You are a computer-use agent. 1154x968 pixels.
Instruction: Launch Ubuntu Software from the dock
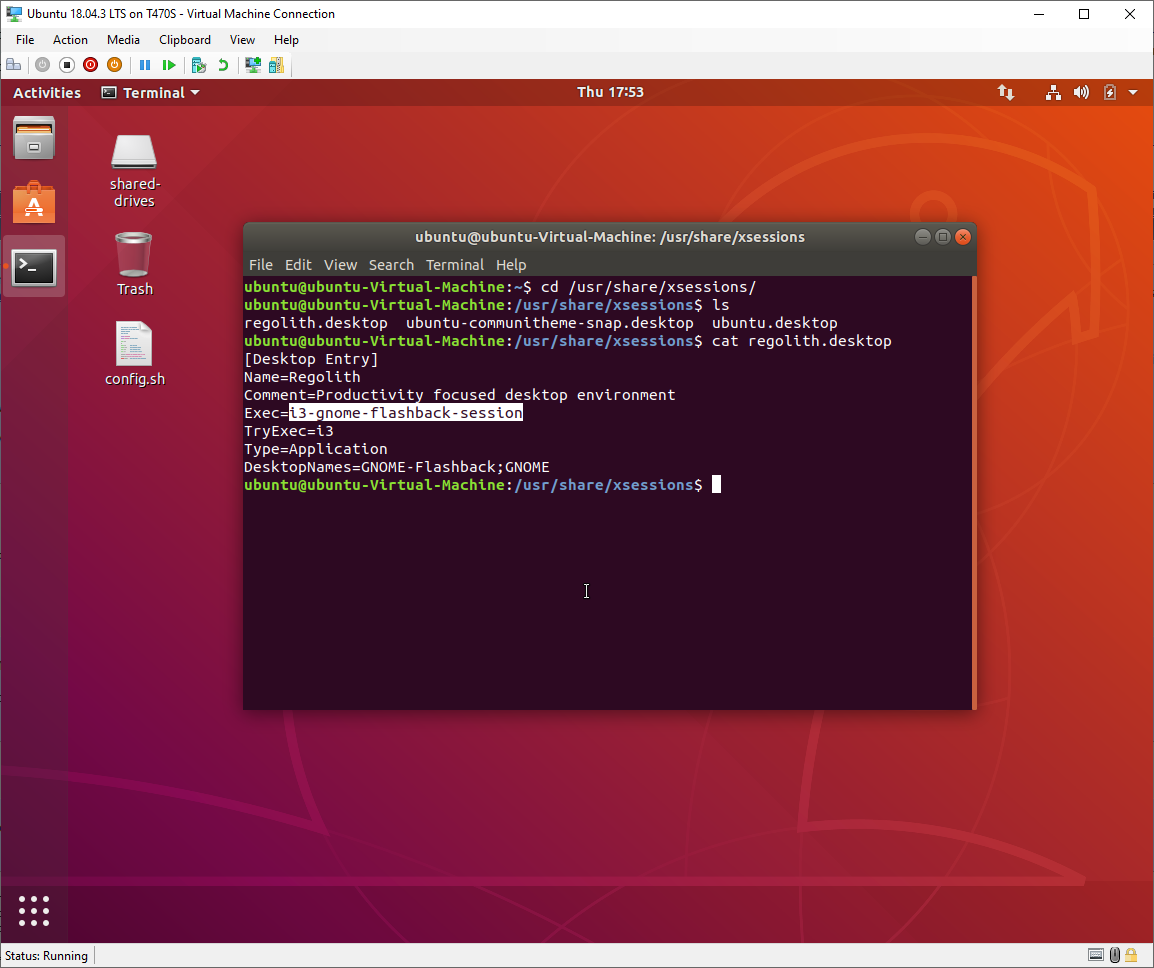point(33,202)
